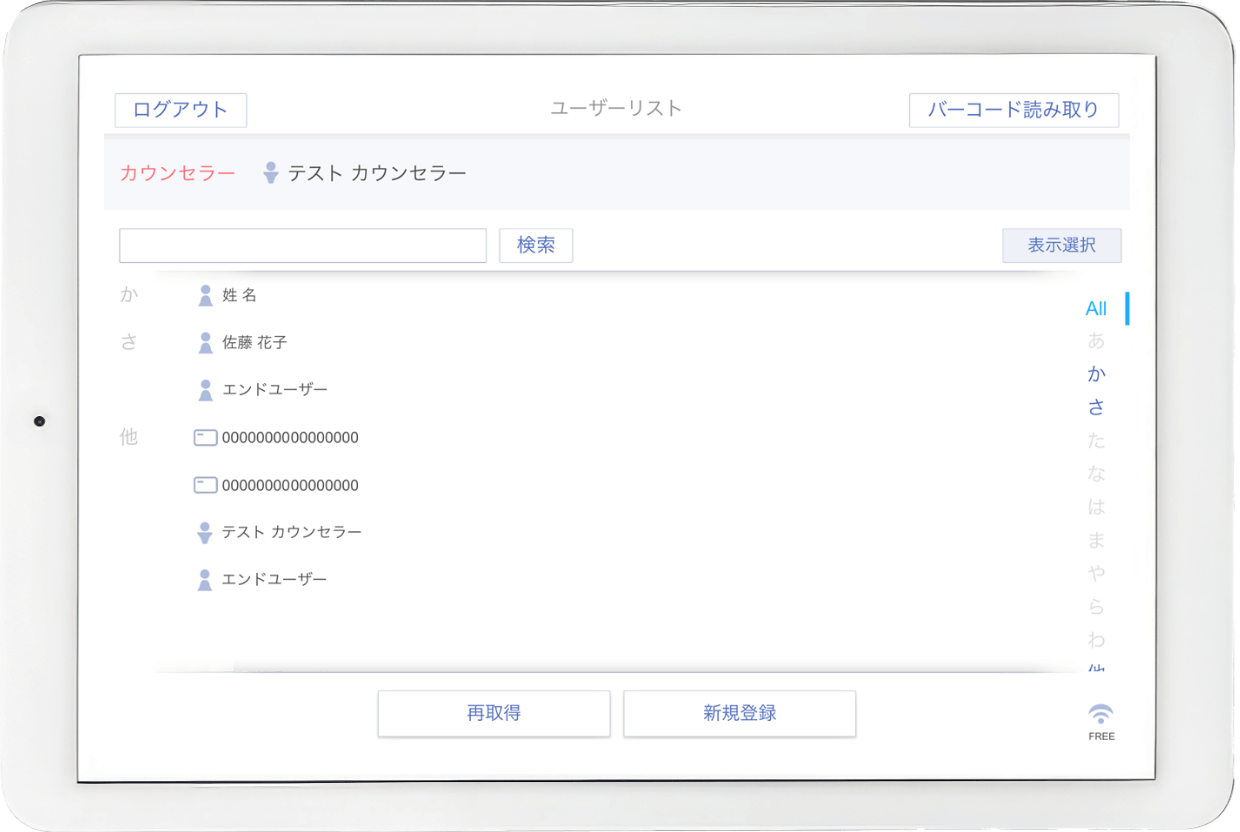The image size is (1240, 832).
Task: Click the person icon next to 姓 名
Action: [205, 294]
